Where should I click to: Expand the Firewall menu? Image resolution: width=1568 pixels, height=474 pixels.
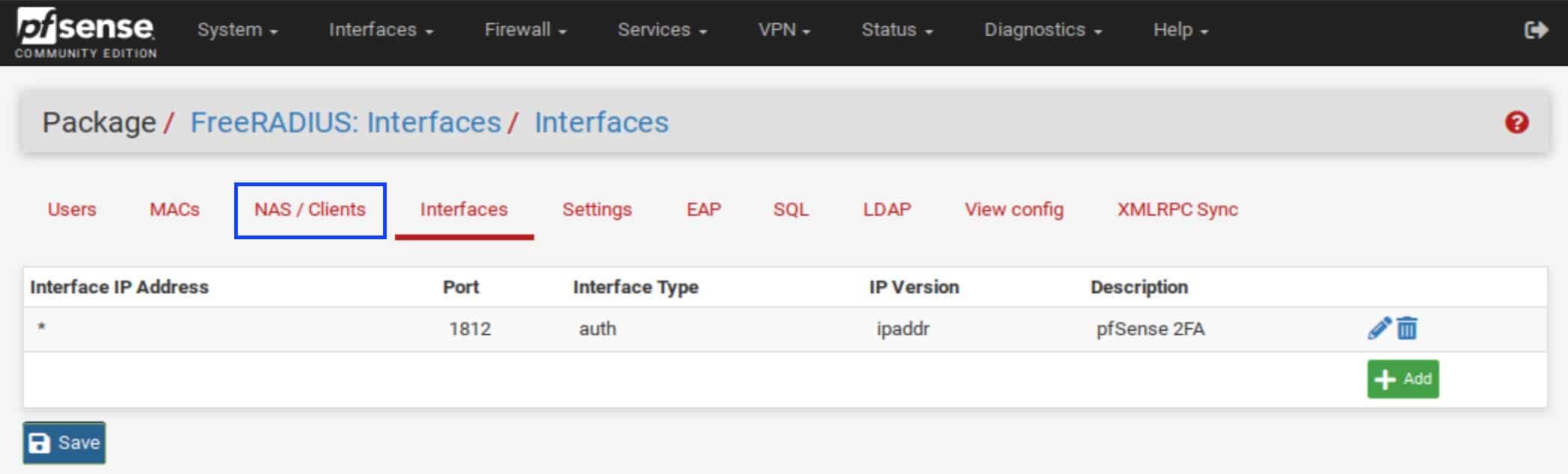tap(525, 30)
